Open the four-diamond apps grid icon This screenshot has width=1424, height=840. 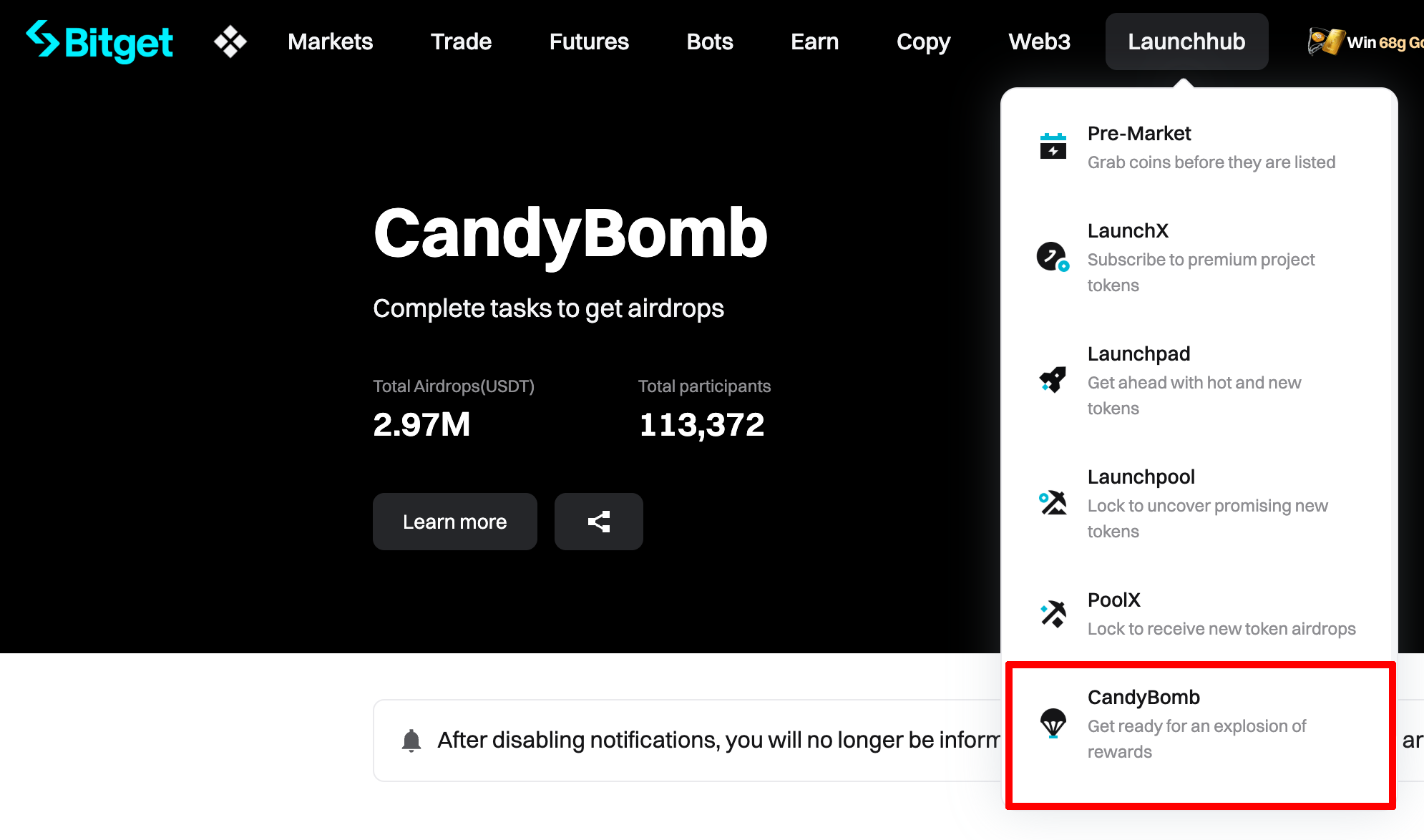click(230, 41)
